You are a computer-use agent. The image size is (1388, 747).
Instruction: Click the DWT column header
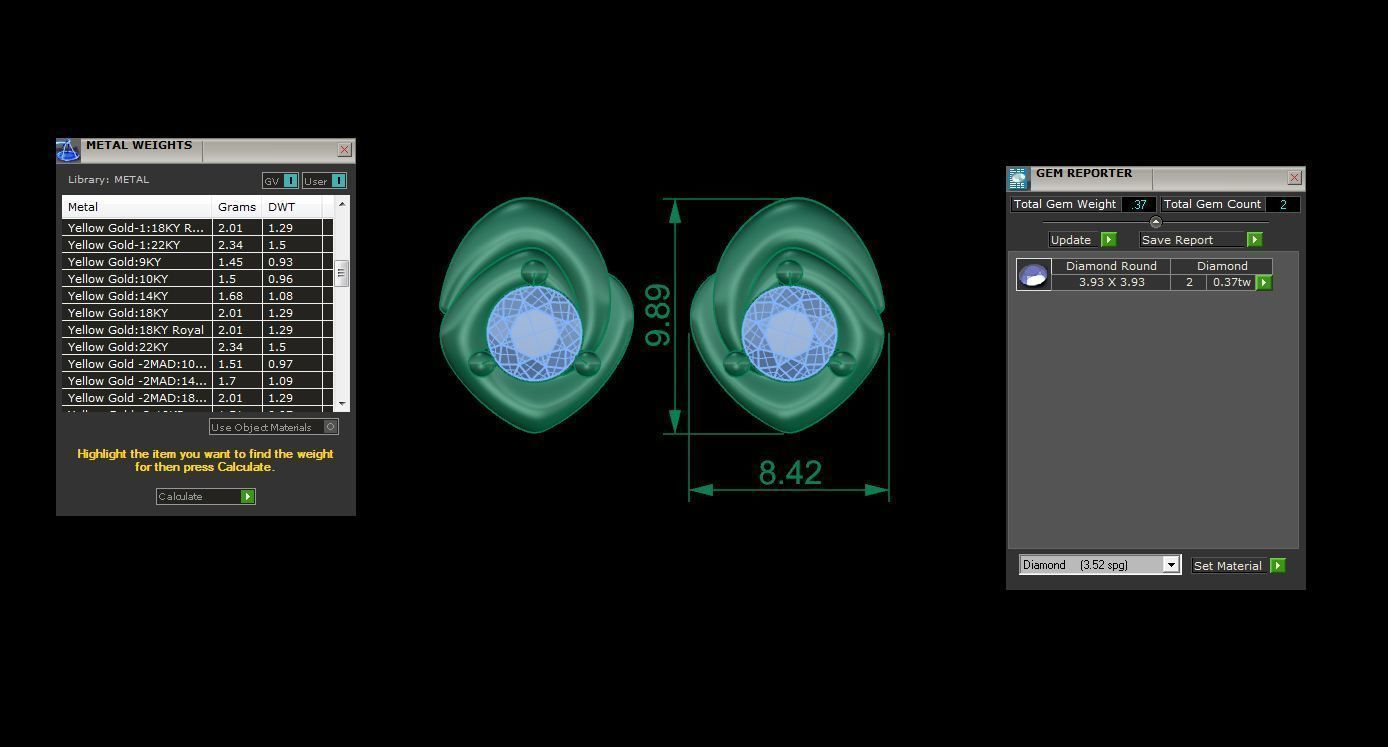(292, 207)
